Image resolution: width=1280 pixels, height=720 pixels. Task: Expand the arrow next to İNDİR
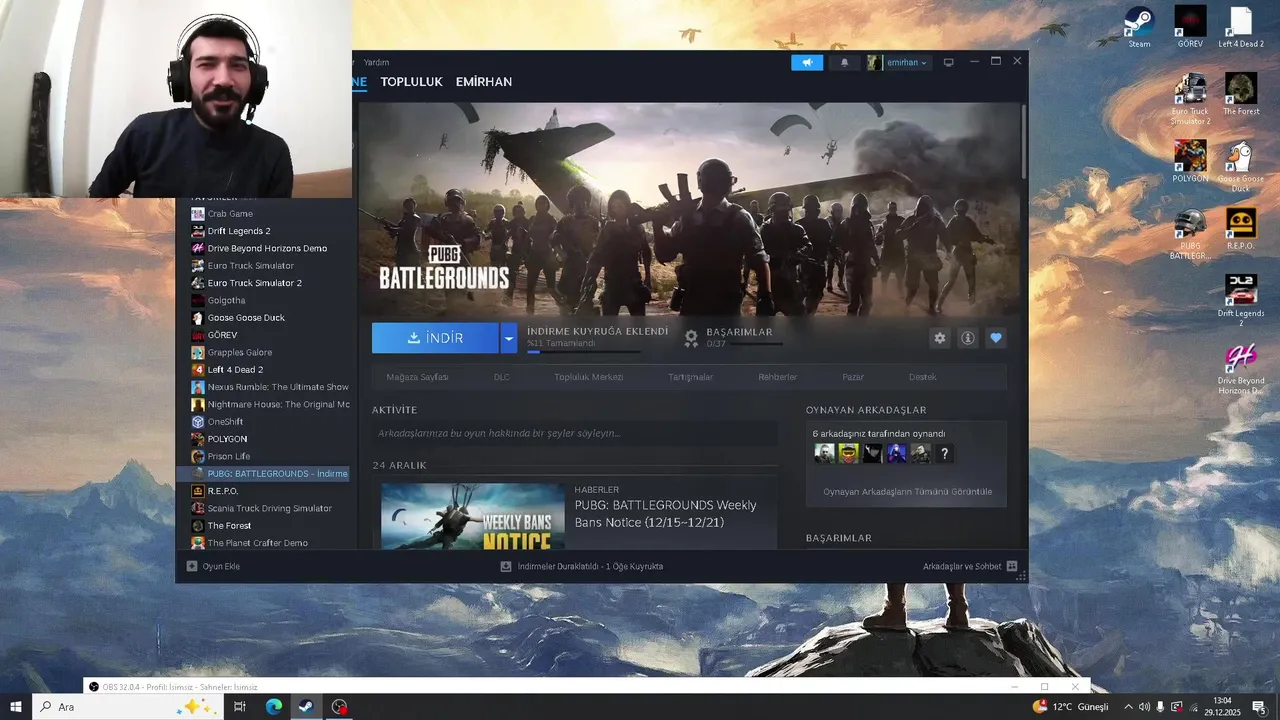[509, 338]
